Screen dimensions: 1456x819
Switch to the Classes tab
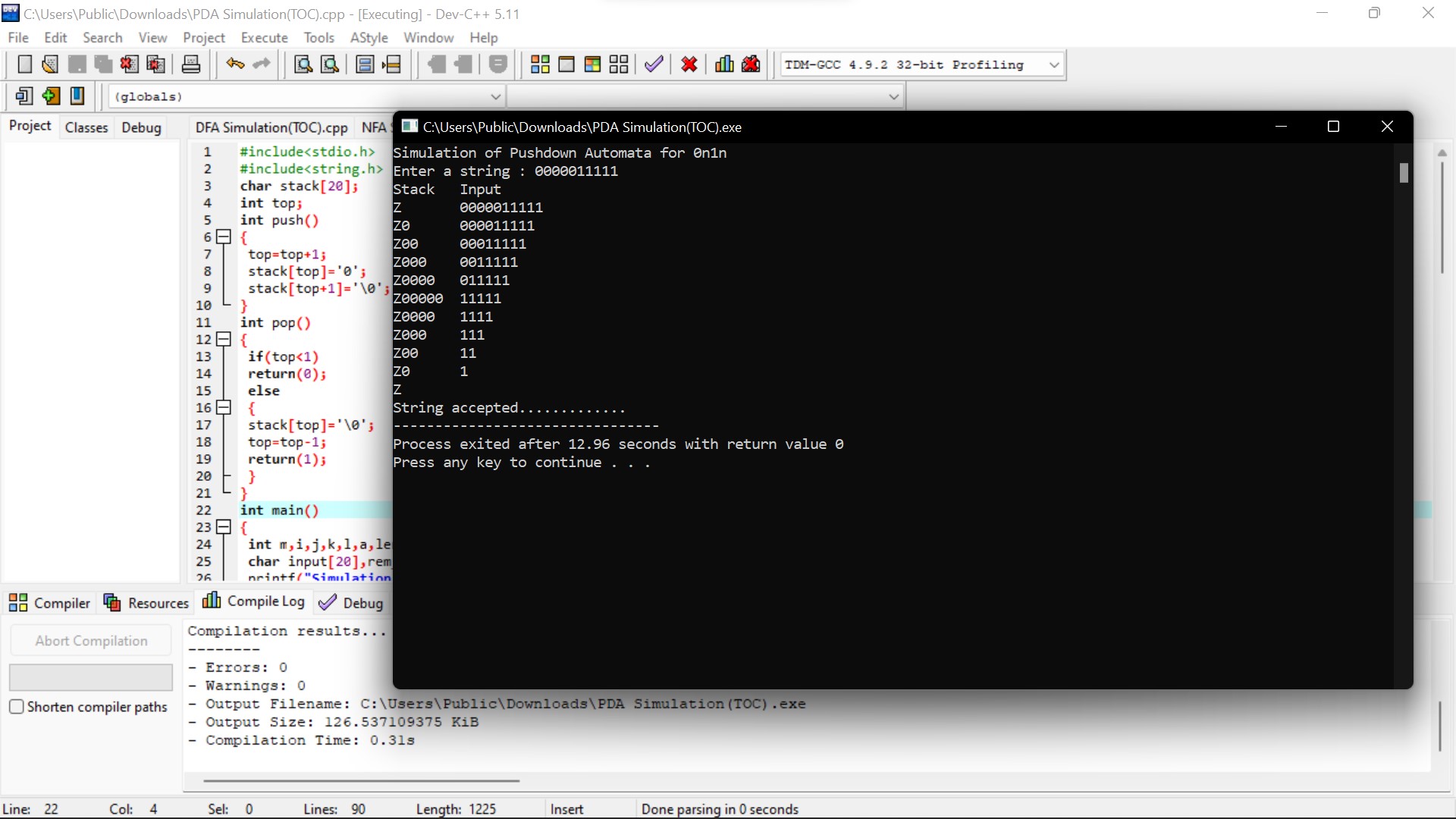(86, 127)
